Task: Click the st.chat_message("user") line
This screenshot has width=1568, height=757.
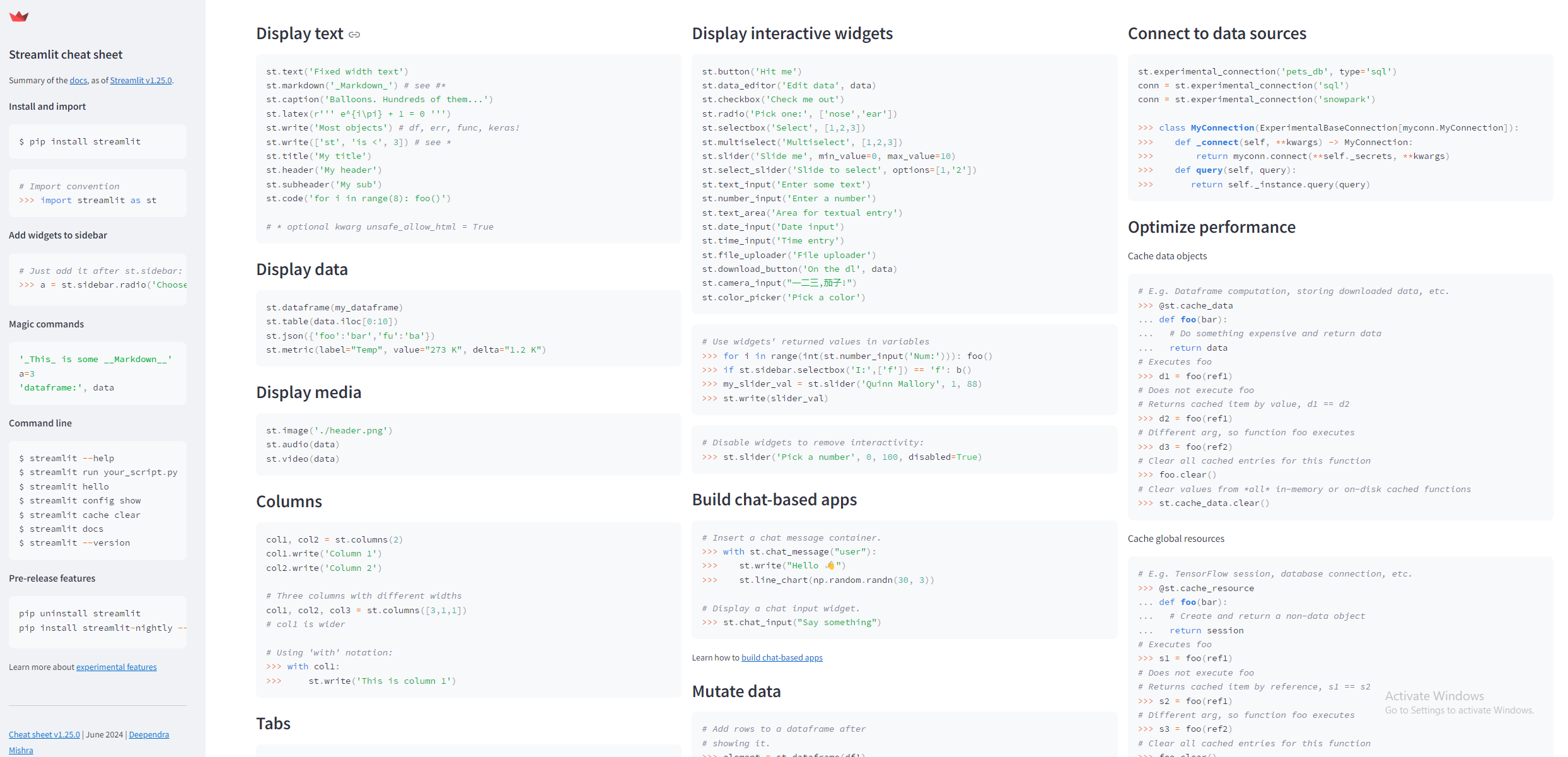Action: click(x=789, y=552)
